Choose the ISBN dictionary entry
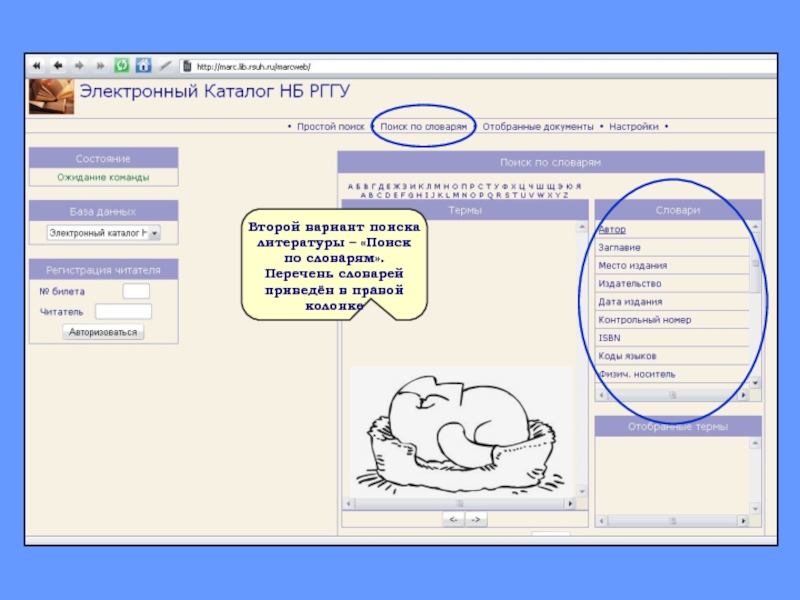The width and height of the screenshot is (800, 600). click(609, 338)
